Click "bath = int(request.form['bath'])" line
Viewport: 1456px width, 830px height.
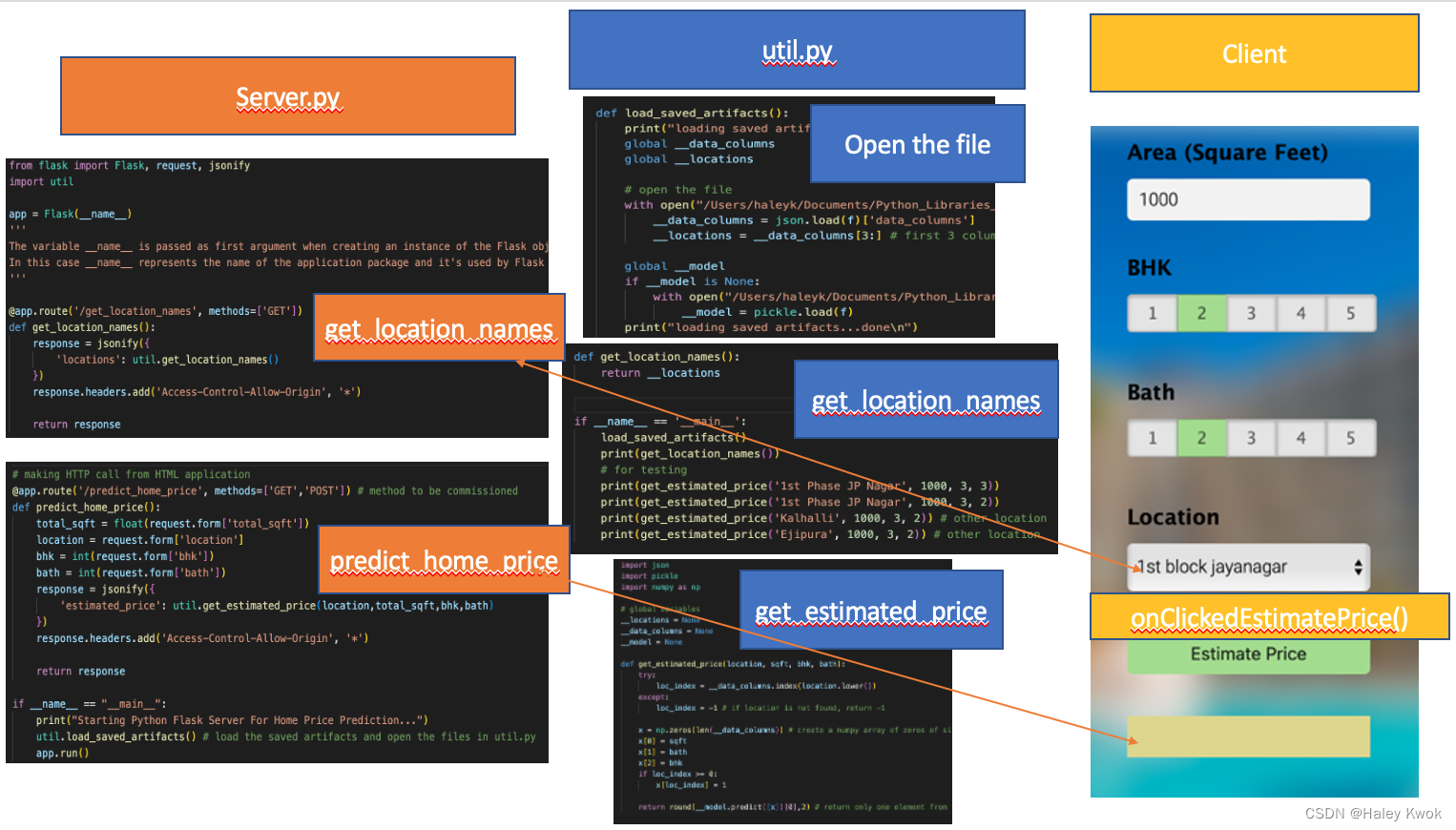[131, 572]
